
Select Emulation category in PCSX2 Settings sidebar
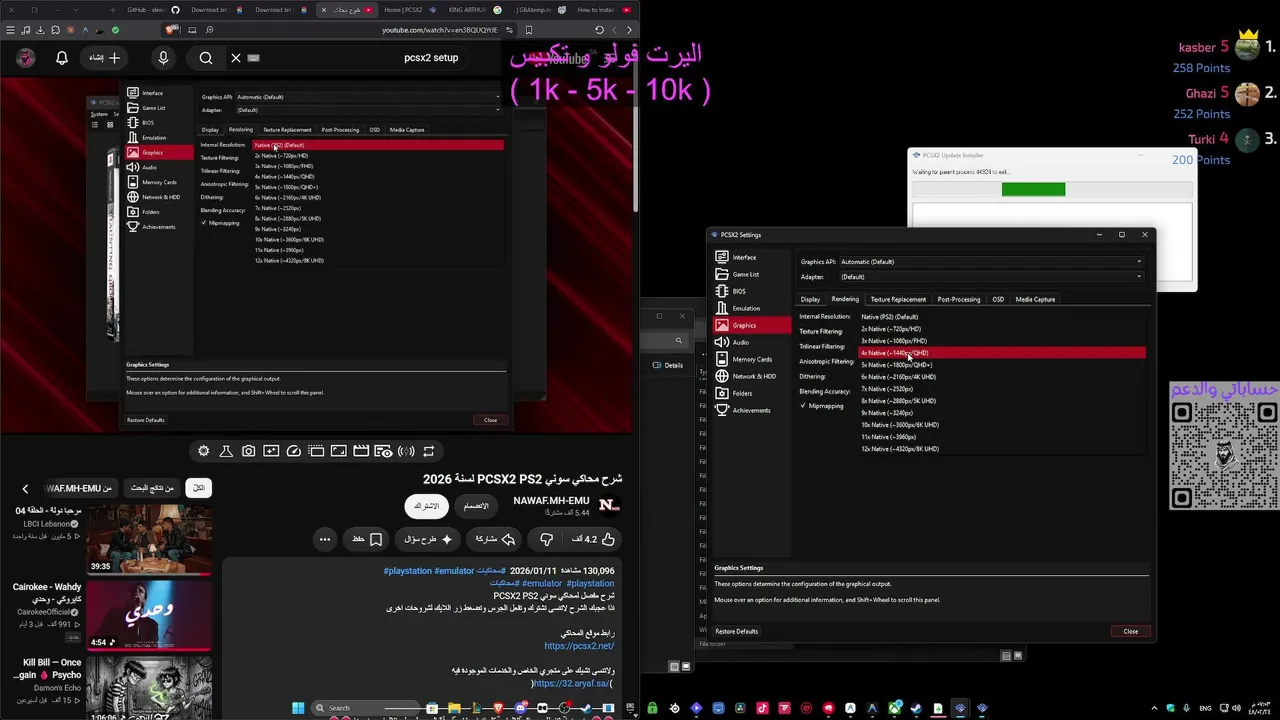pos(752,308)
